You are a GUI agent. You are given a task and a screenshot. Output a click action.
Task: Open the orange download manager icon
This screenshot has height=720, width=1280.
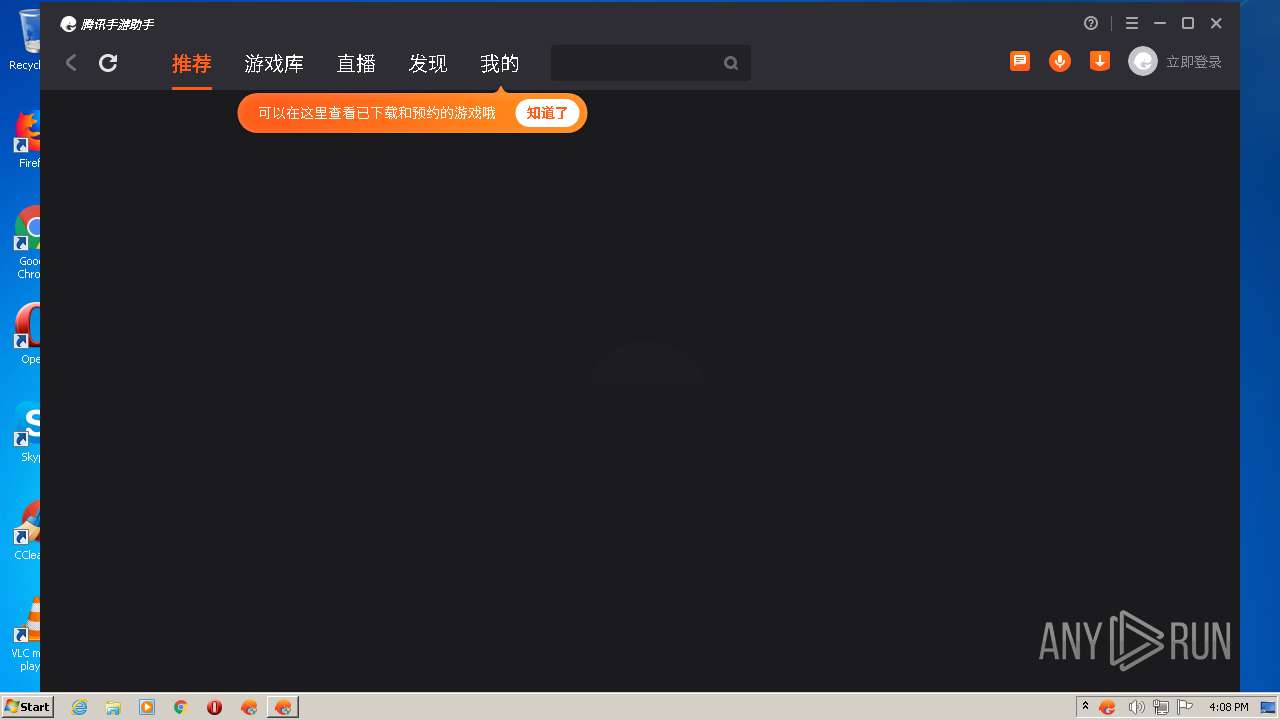click(1100, 61)
